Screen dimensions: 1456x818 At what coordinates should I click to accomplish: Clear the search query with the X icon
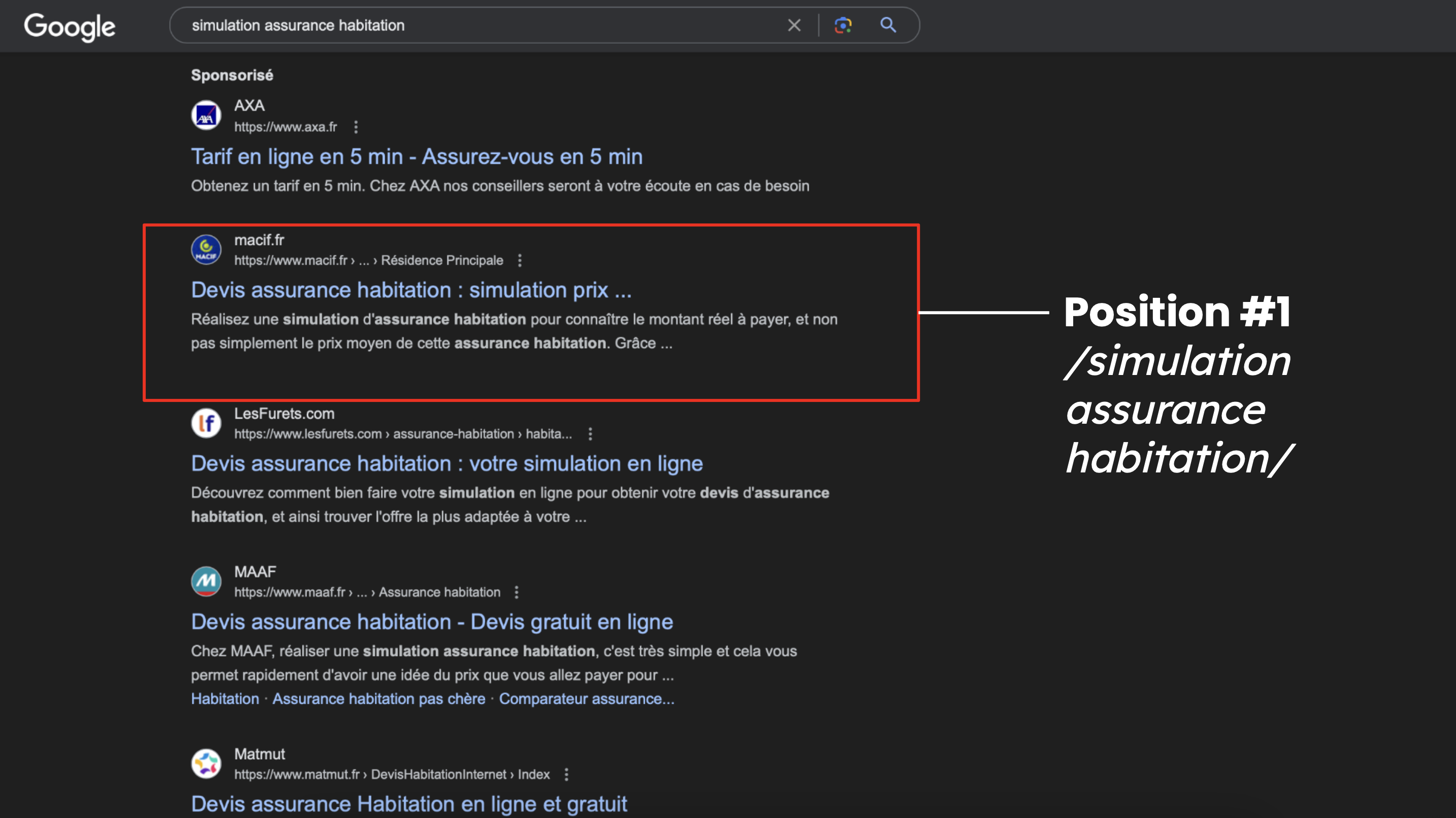point(794,25)
